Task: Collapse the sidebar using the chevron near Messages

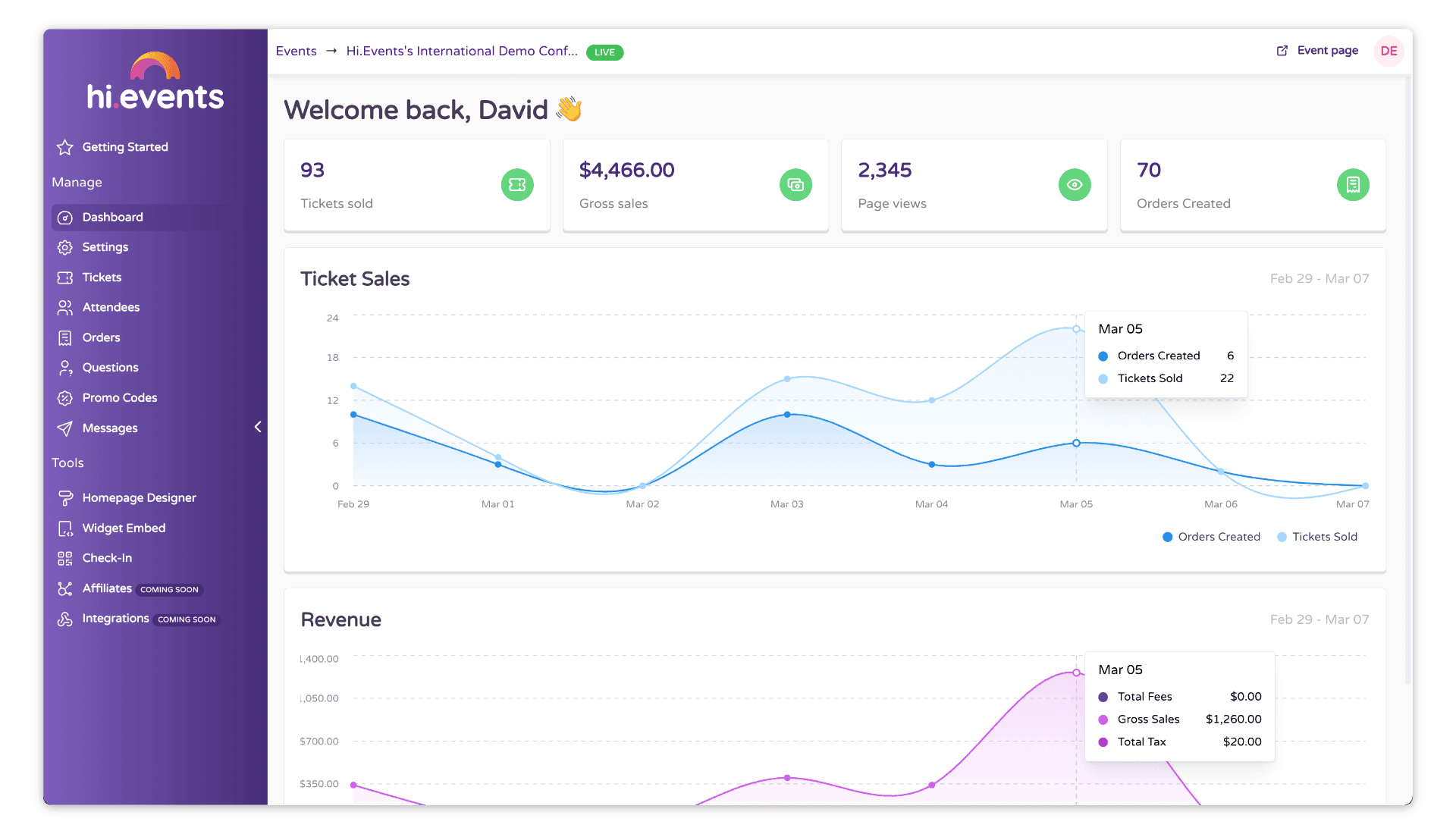Action: (258, 427)
